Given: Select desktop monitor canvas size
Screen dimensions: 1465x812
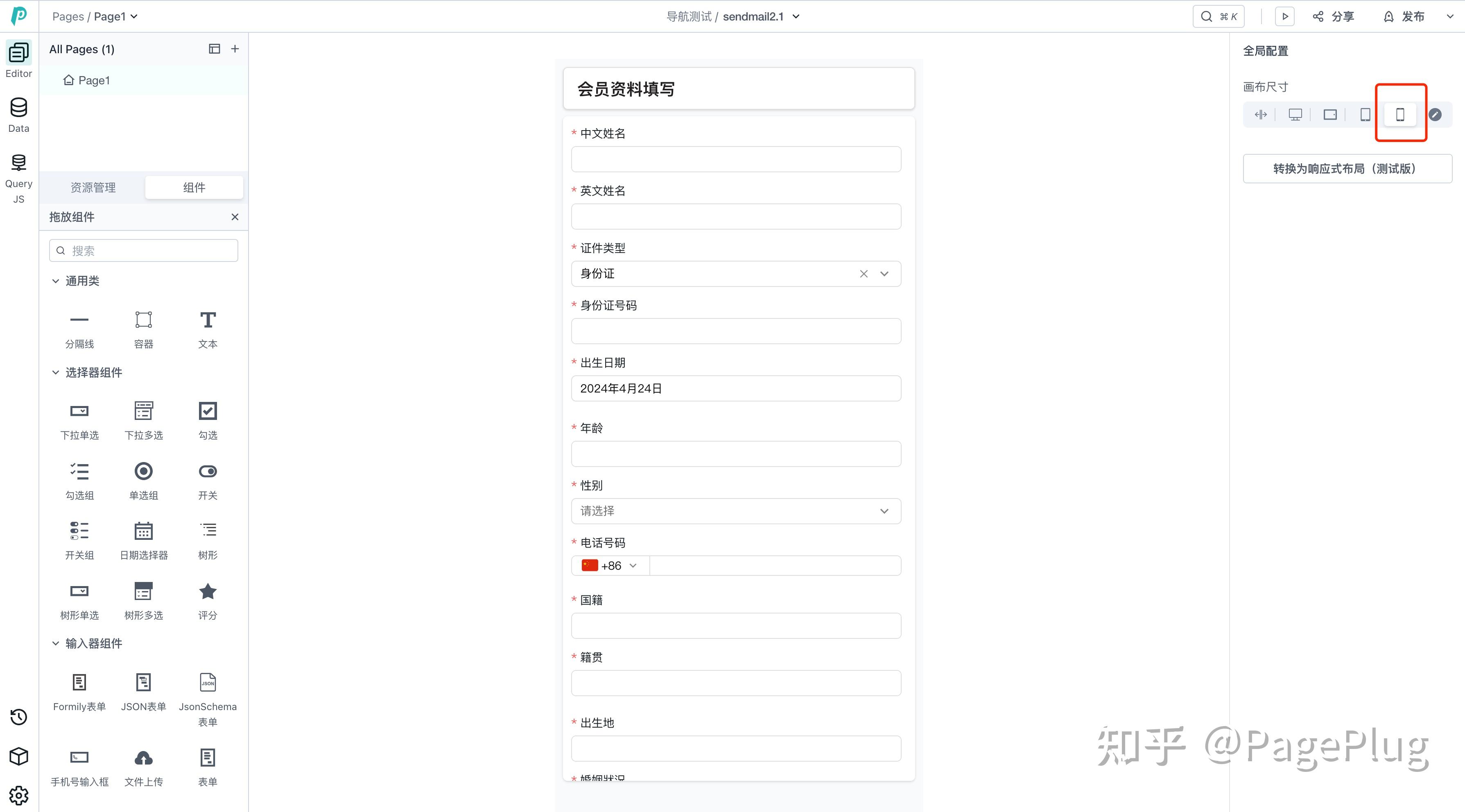Looking at the screenshot, I should pyautogui.click(x=1295, y=115).
